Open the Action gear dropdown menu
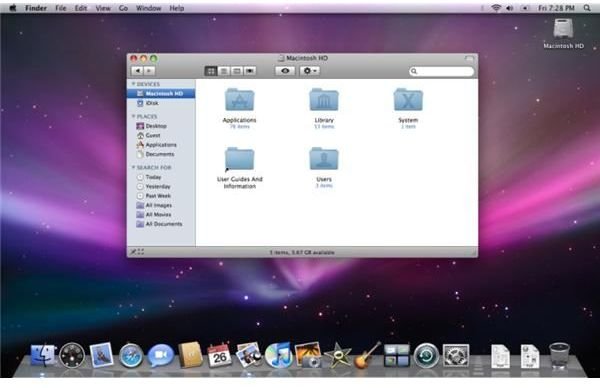This screenshot has height=388, width=600. click(x=310, y=71)
